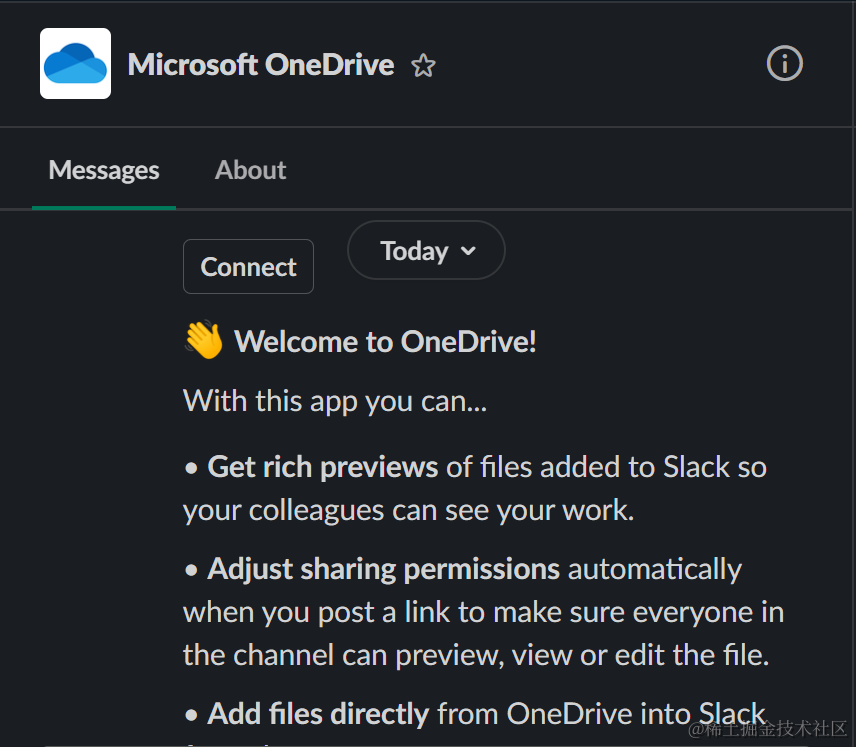
Task: Click the word "automatically" in the message
Action: 655,570
